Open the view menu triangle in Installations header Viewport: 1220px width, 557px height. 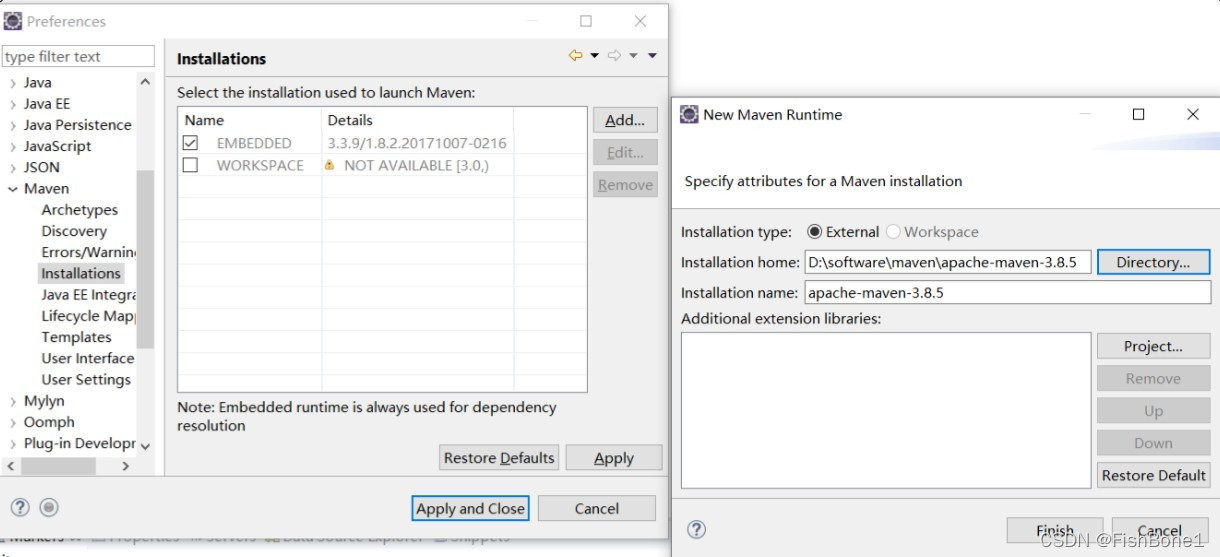652,56
